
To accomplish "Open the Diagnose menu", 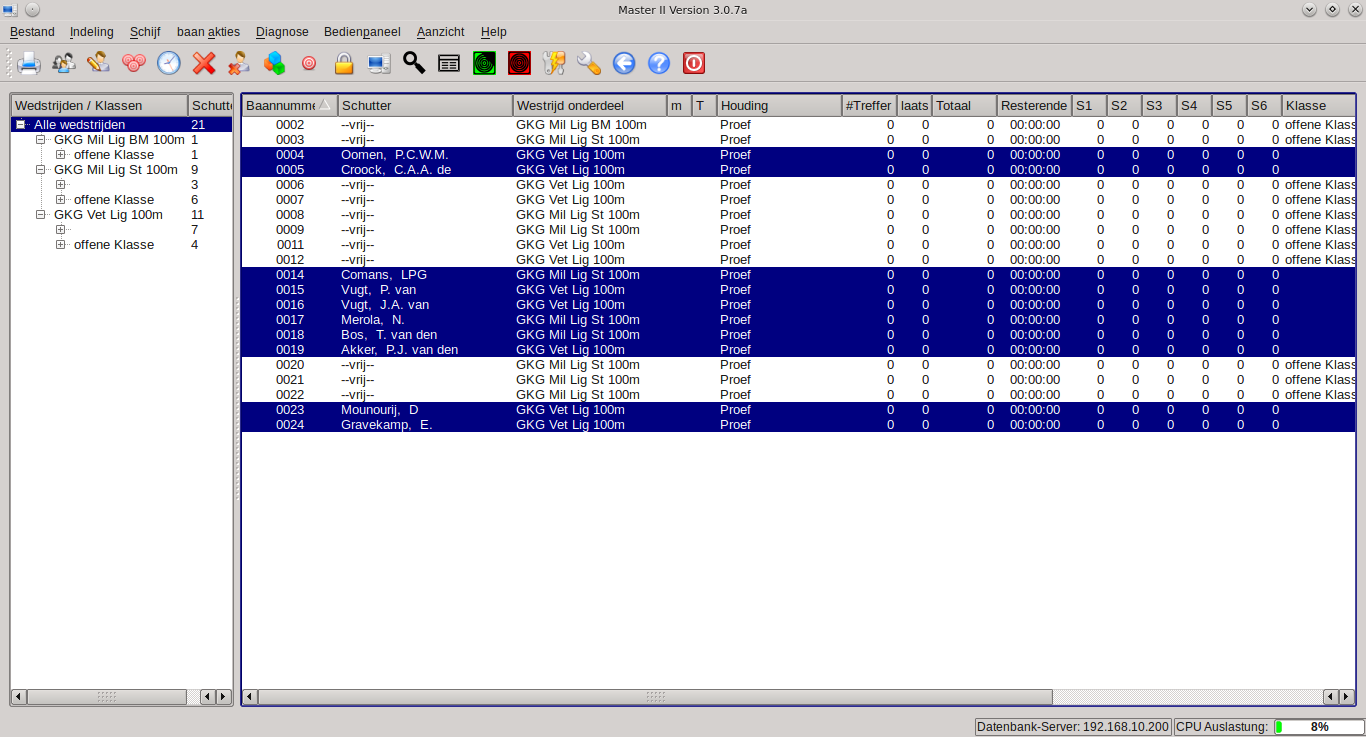I will click(282, 32).
